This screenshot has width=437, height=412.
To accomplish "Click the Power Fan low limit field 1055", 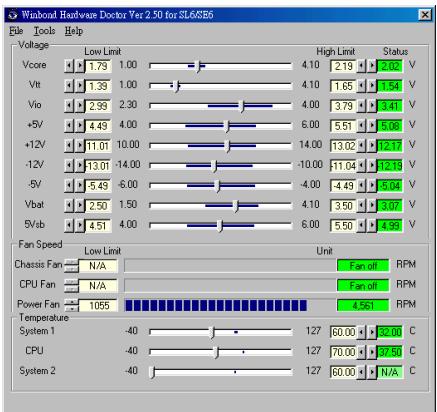I will [98, 305].
